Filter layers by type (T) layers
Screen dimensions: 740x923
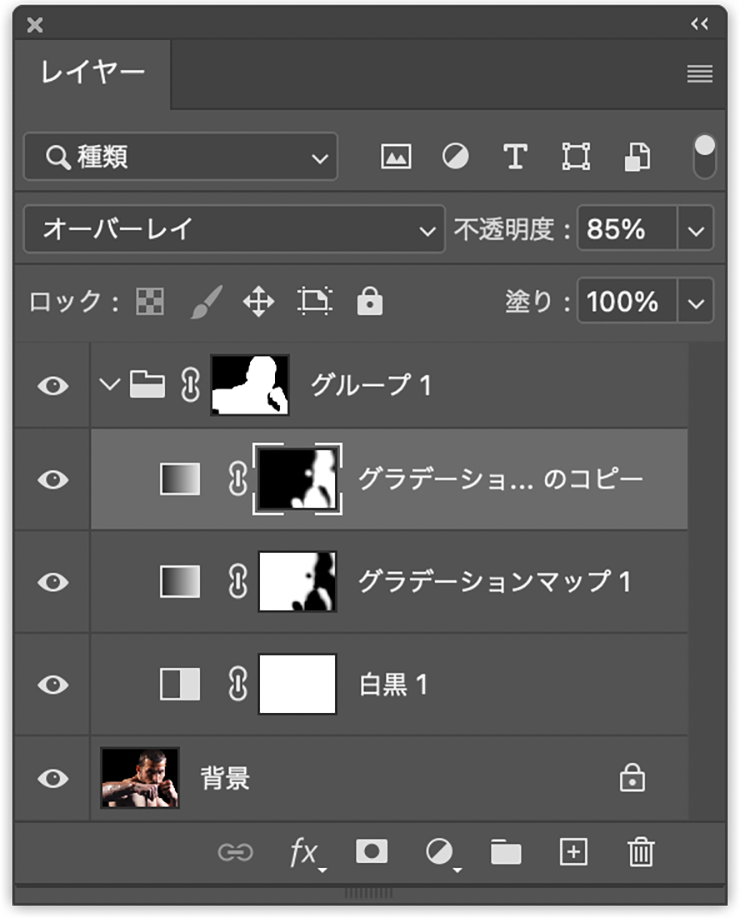click(x=514, y=157)
